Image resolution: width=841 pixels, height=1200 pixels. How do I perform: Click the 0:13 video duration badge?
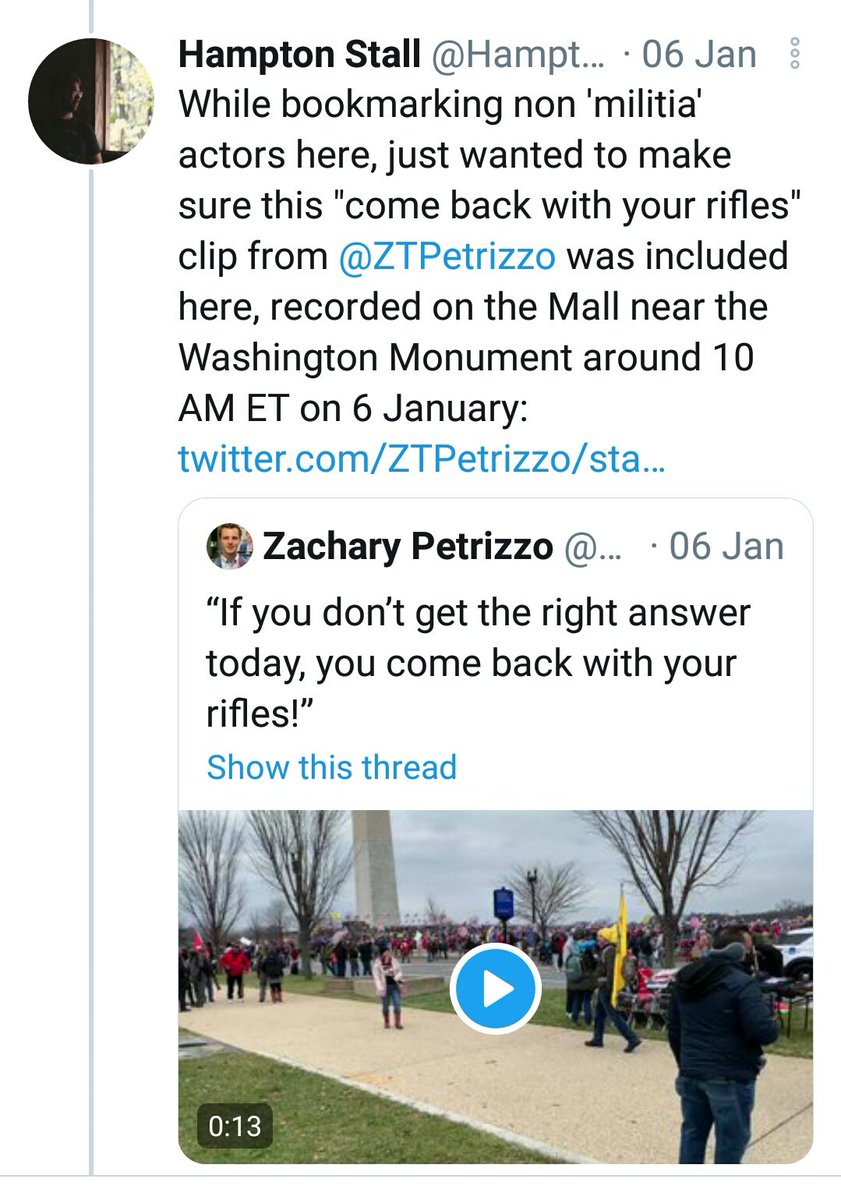(234, 1125)
